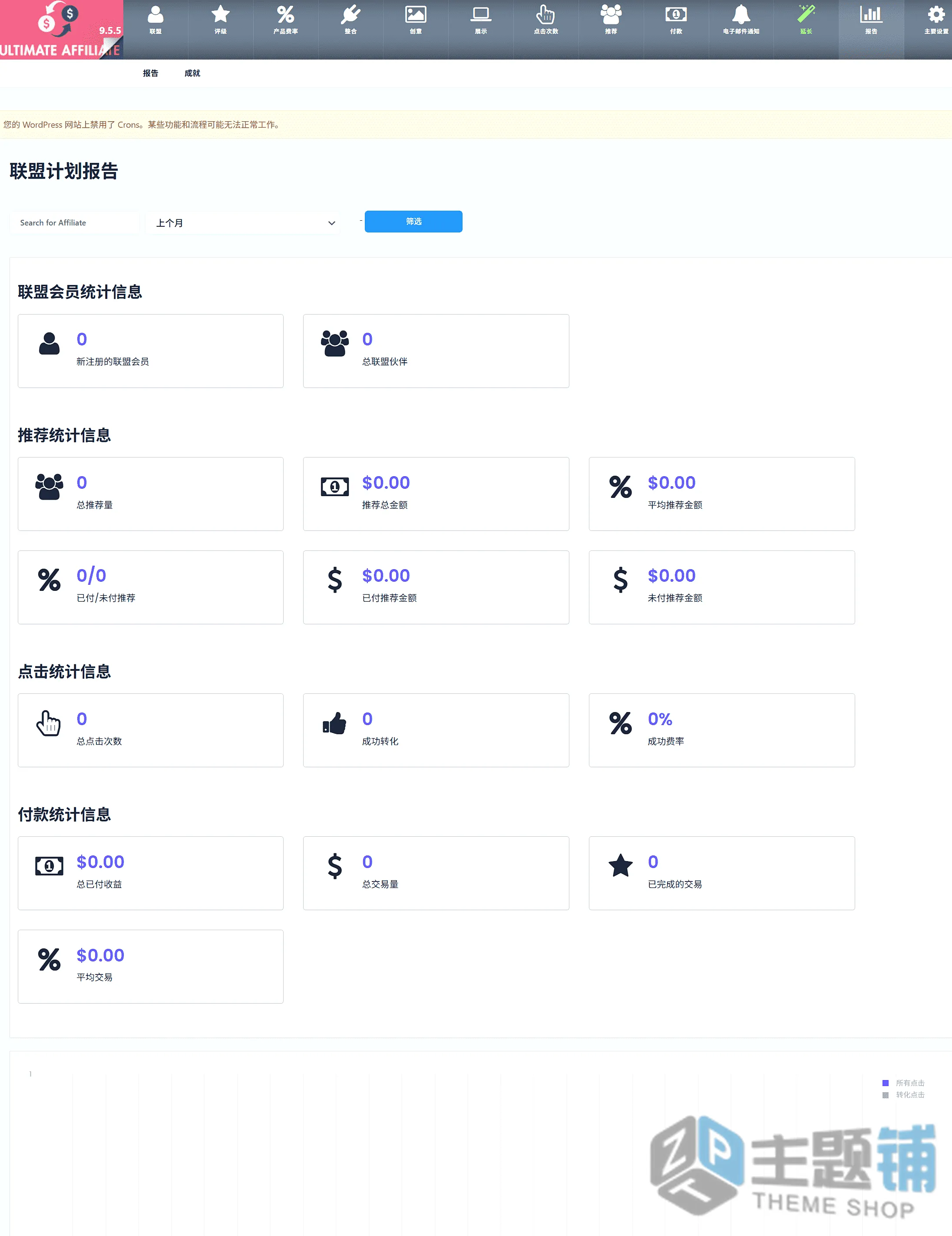Open the 联盟 affiliates user icon
This screenshot has height=1236, width=952.
155,14
